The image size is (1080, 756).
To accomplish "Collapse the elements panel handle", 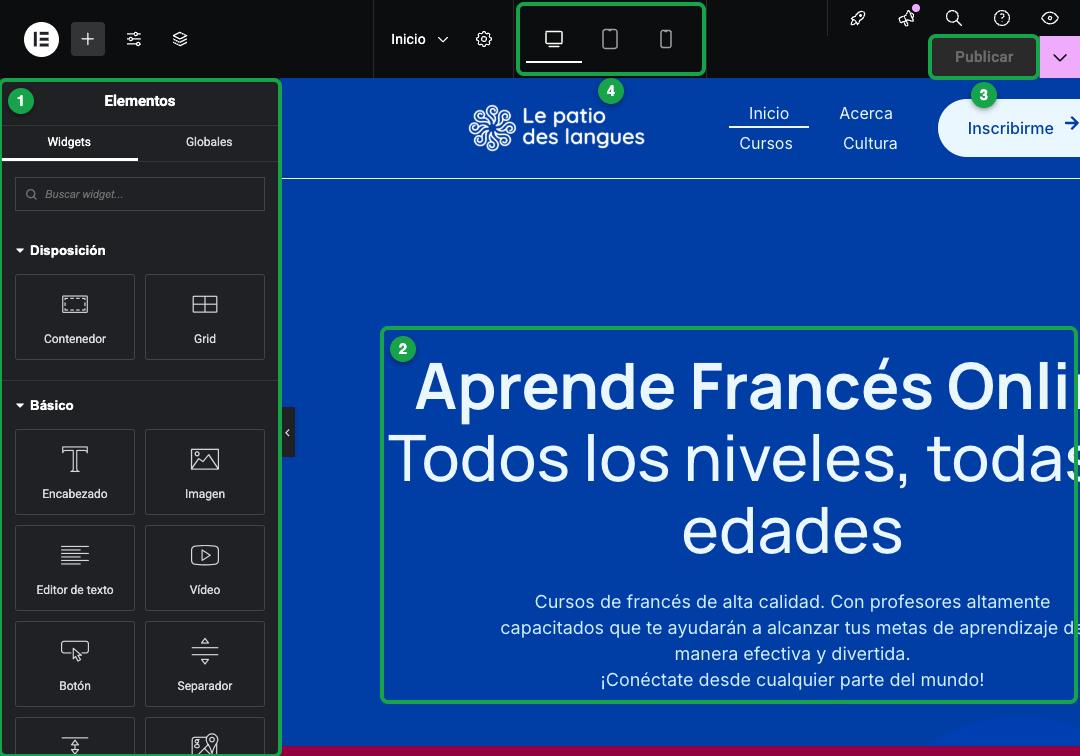I will point(288,432).
